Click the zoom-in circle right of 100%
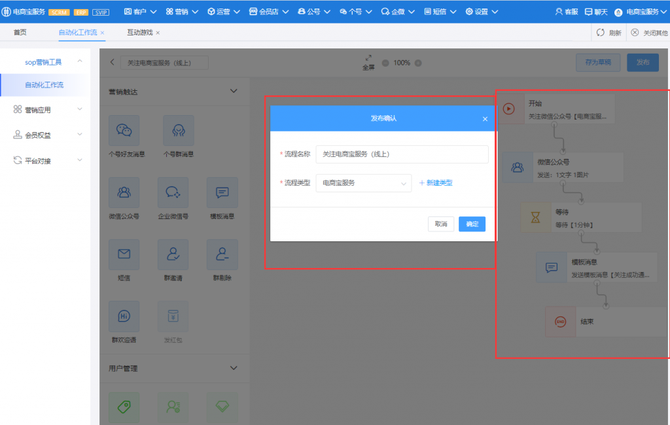670x425 pixels. [x=418, y=63]
